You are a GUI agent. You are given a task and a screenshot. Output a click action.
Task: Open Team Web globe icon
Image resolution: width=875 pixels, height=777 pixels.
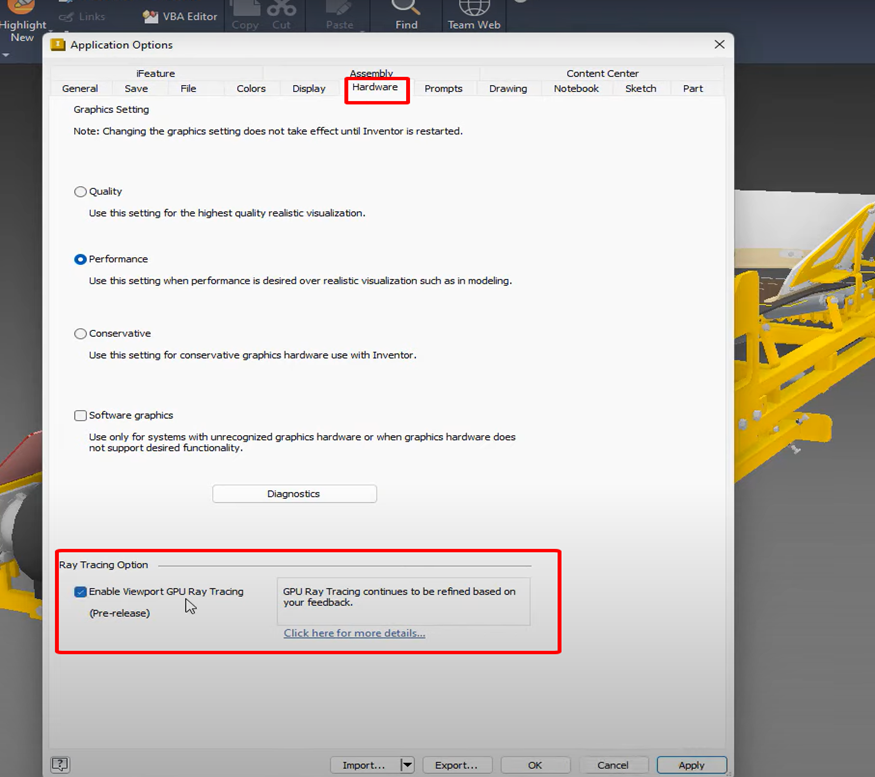(x=474, y=15)
